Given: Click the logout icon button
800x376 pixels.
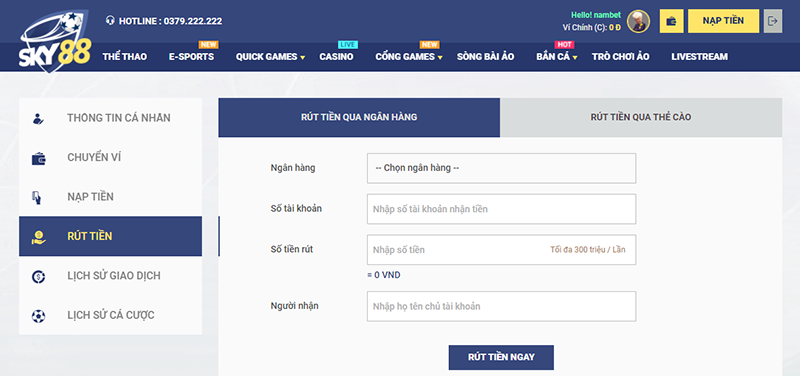Looking at the screenshot, I should (x=773, y=21).
